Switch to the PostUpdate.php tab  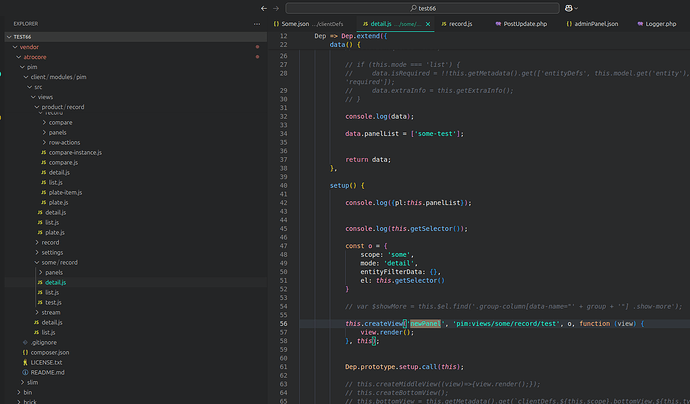tap(521, 24)
